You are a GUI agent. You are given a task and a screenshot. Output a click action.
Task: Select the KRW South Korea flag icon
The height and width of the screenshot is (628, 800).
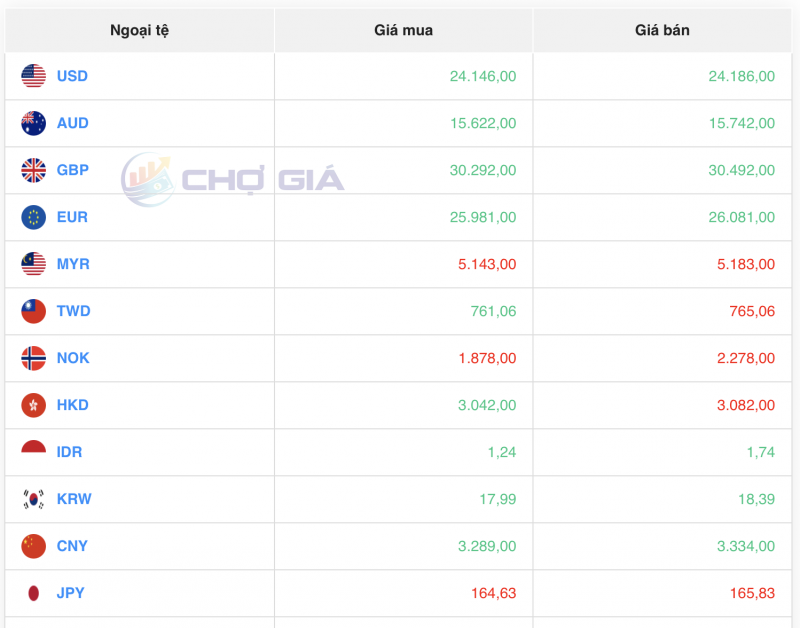(31, 499)
